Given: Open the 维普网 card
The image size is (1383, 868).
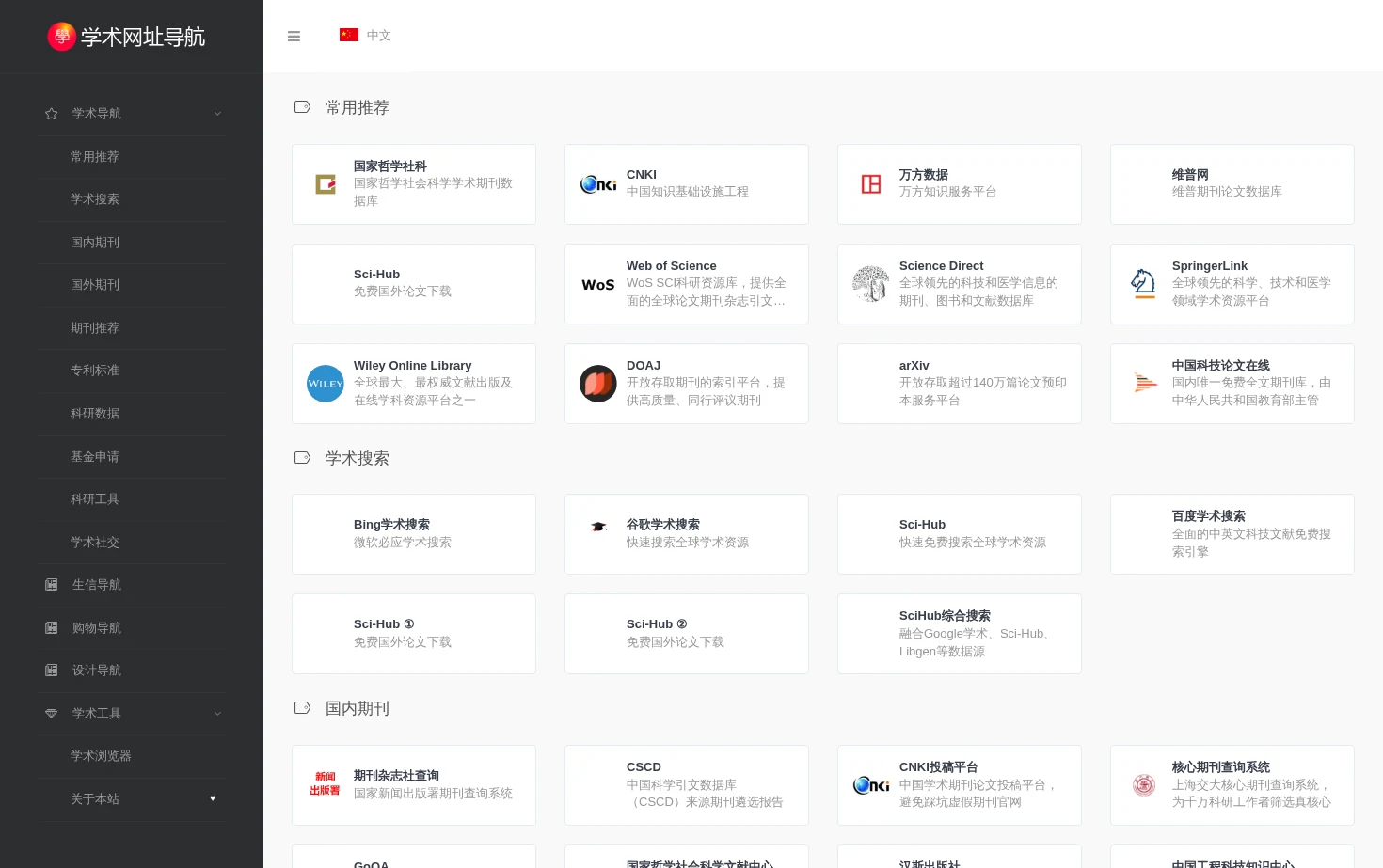Looking at the screenshot, I should 1232,184.
